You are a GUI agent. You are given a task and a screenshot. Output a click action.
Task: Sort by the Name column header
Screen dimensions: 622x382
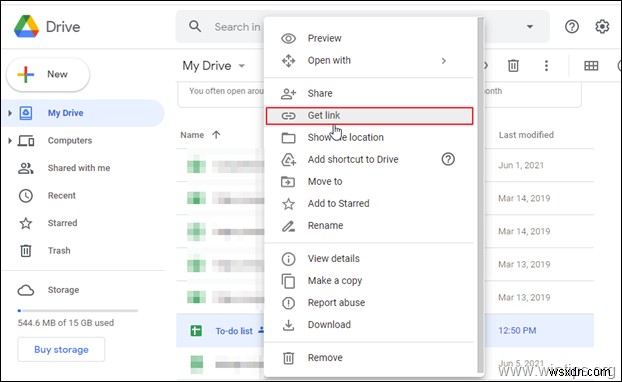pyautogui.click(x=192, y=135)
